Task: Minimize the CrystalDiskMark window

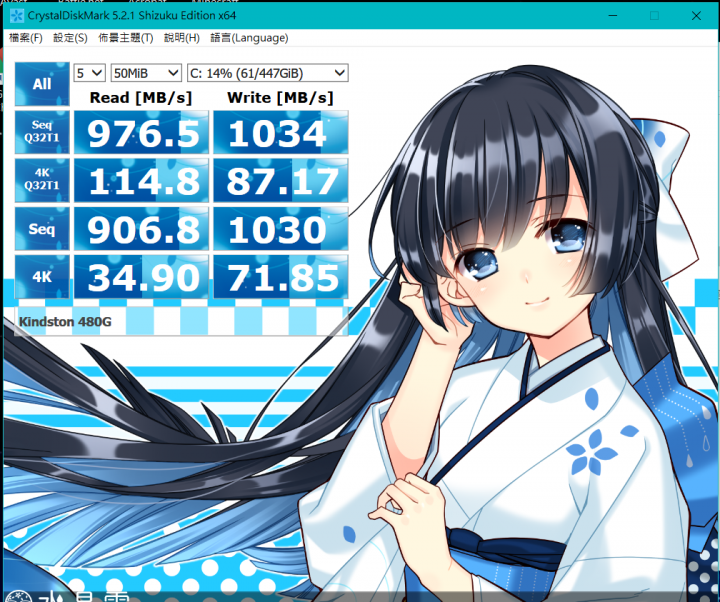Action: 613,16
